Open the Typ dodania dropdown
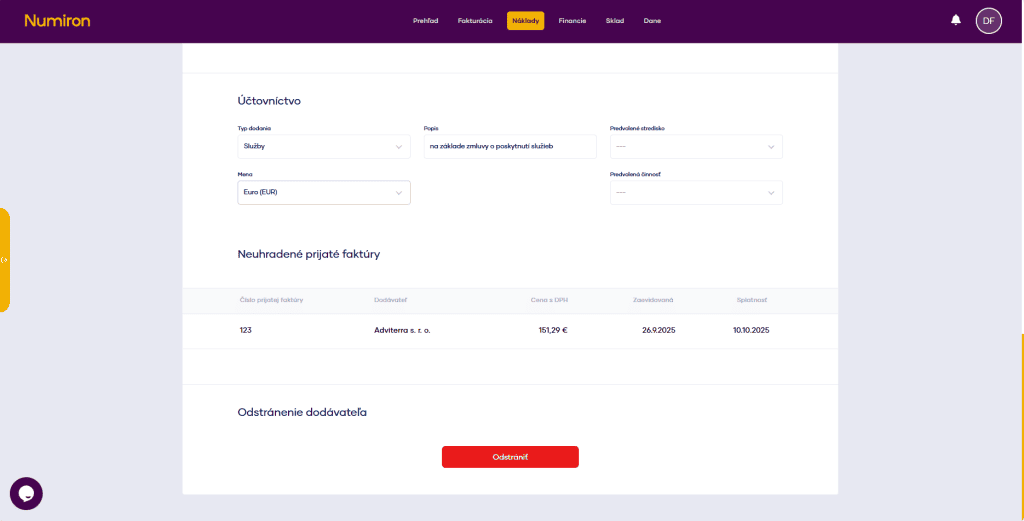 (323, 146)
